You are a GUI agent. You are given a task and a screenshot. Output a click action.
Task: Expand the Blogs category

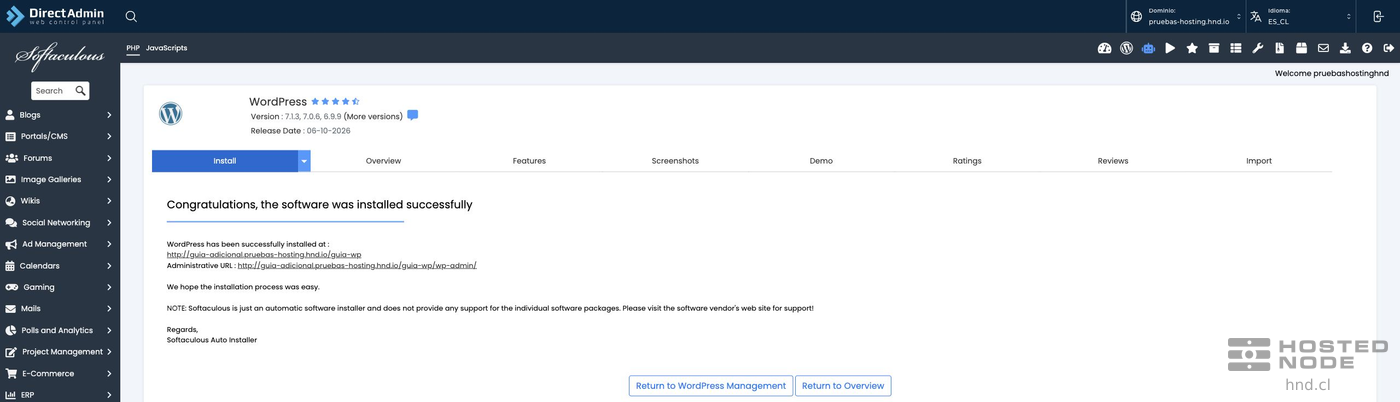pyautogui.click(x=60, y=115)
